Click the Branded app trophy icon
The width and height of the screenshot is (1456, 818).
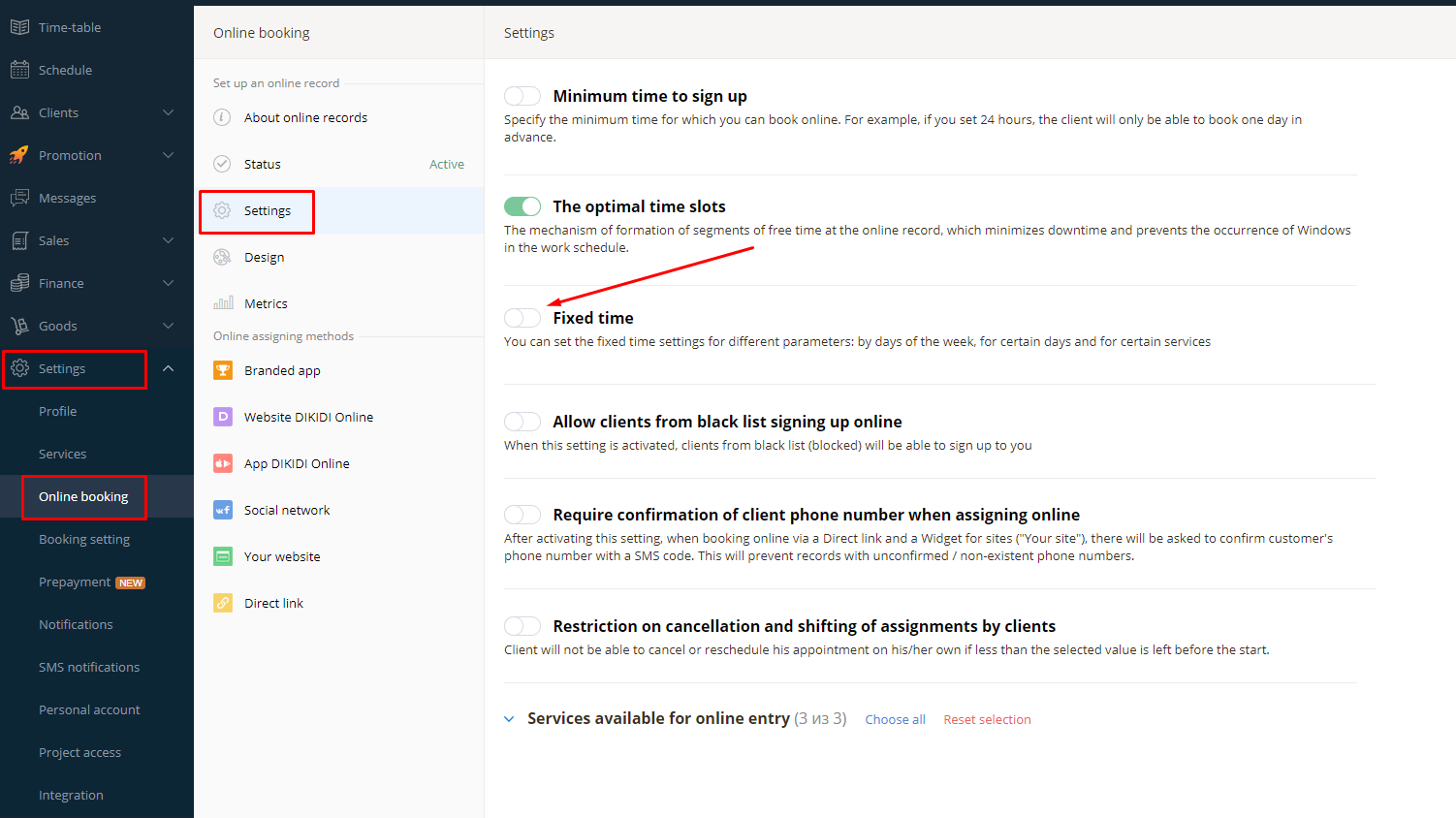(x=223, y=370)
